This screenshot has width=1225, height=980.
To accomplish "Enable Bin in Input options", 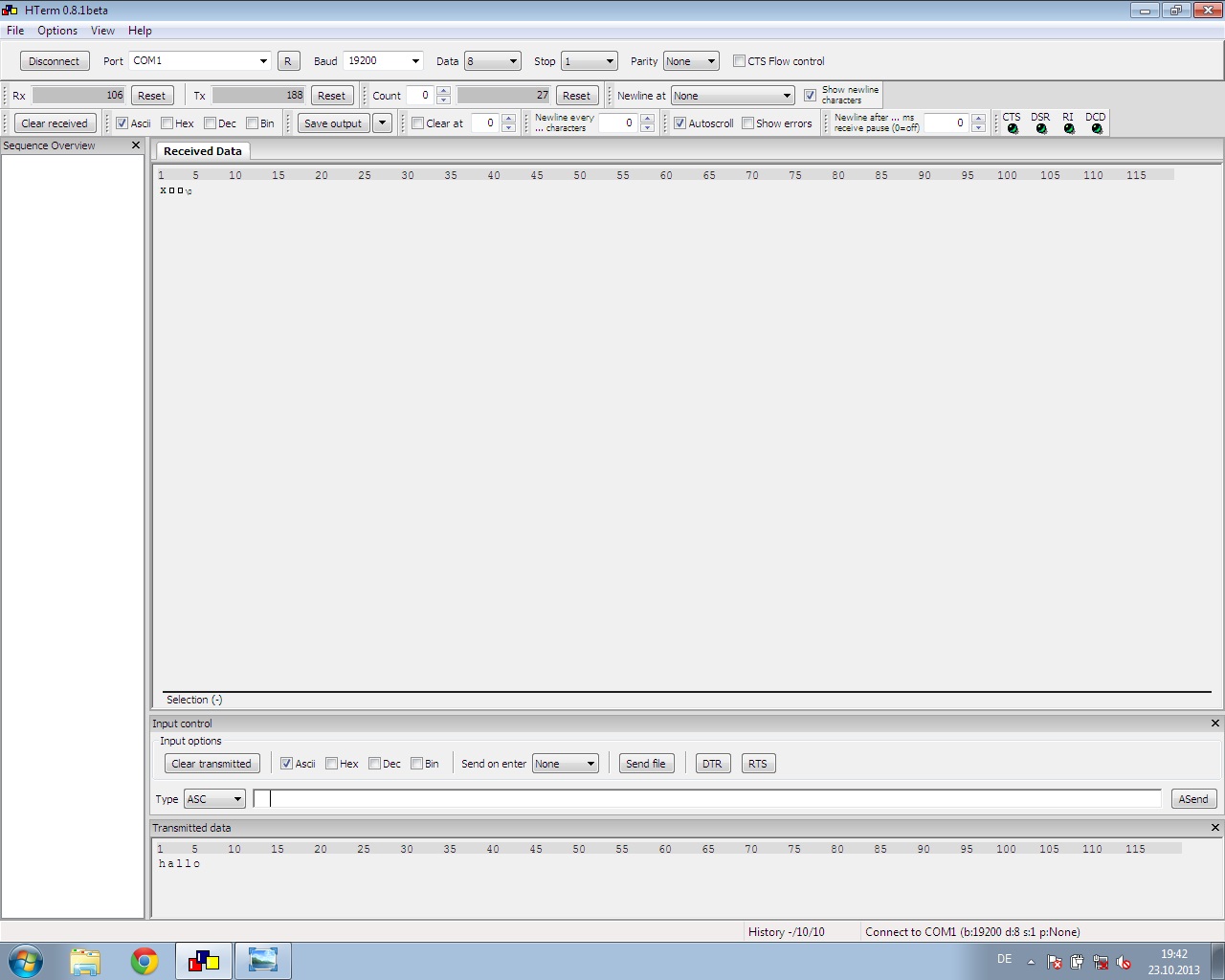I will coord(416,764).
